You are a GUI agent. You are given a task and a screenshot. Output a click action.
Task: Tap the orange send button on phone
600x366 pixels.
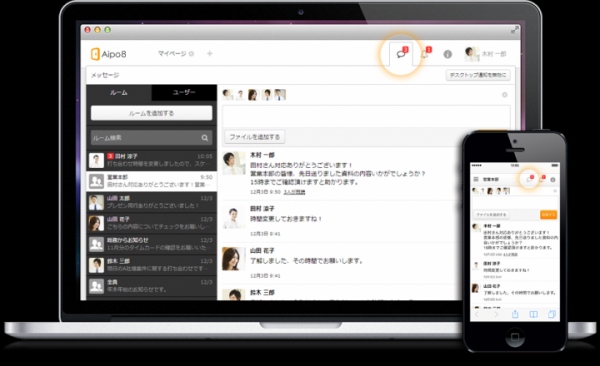pos(548,215)
